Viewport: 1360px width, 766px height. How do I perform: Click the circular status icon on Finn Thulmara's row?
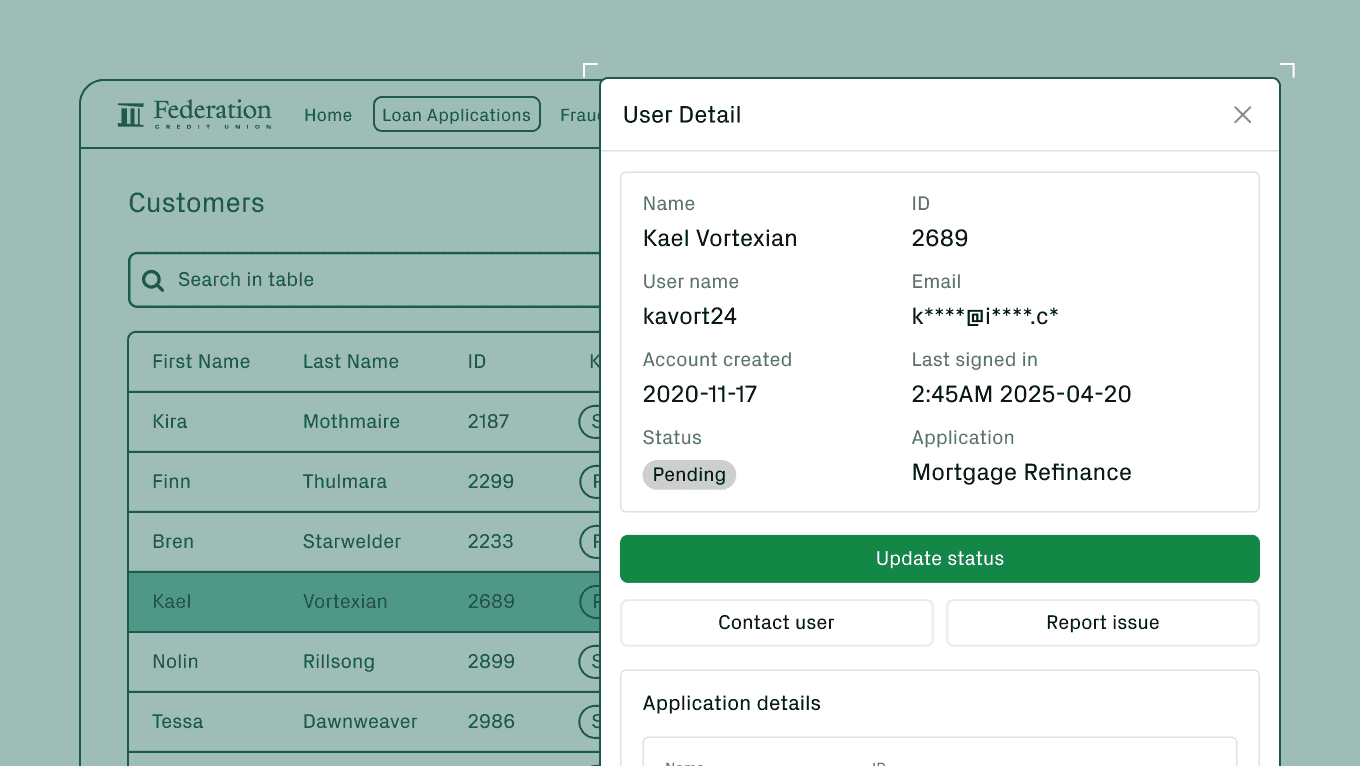click(594, 481)
